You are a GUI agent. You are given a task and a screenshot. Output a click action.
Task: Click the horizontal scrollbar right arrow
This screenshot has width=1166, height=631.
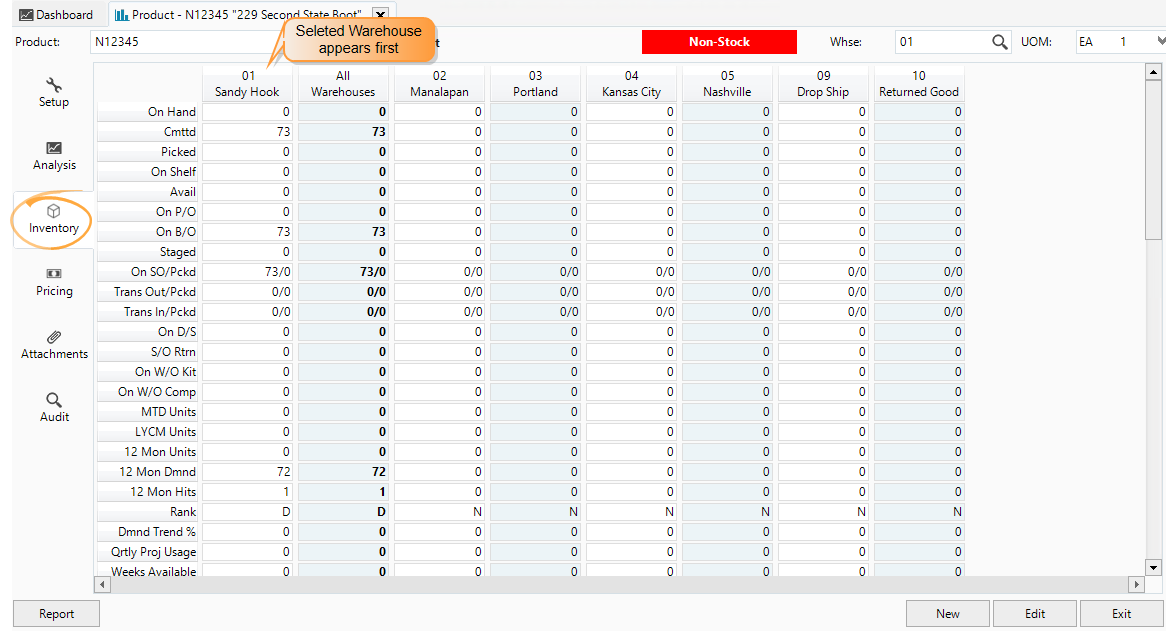tap(1137, 584)
